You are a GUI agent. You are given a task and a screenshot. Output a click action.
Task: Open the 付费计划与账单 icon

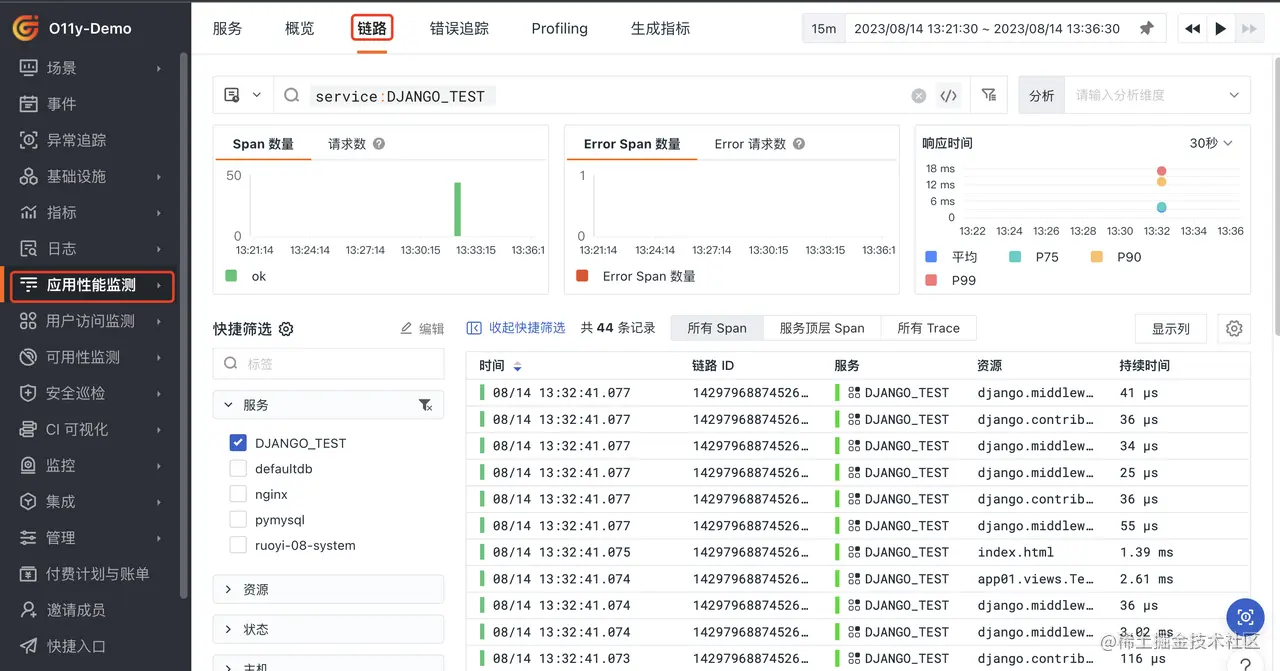pos(29,574)
